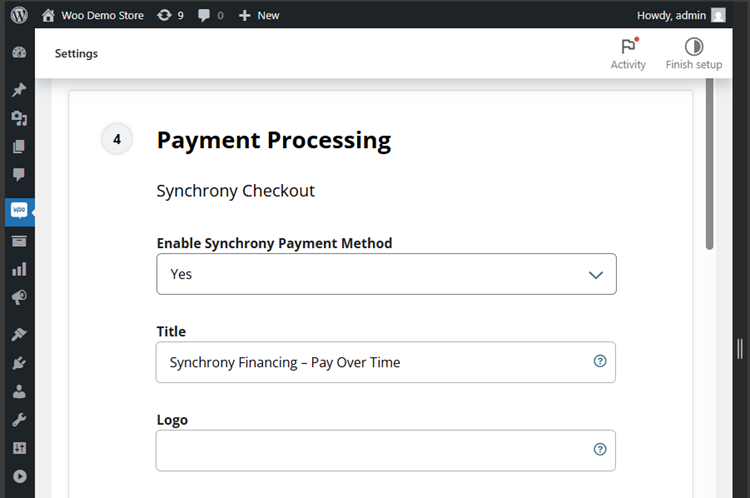Click help icon in Logo field

pos(600,450)
